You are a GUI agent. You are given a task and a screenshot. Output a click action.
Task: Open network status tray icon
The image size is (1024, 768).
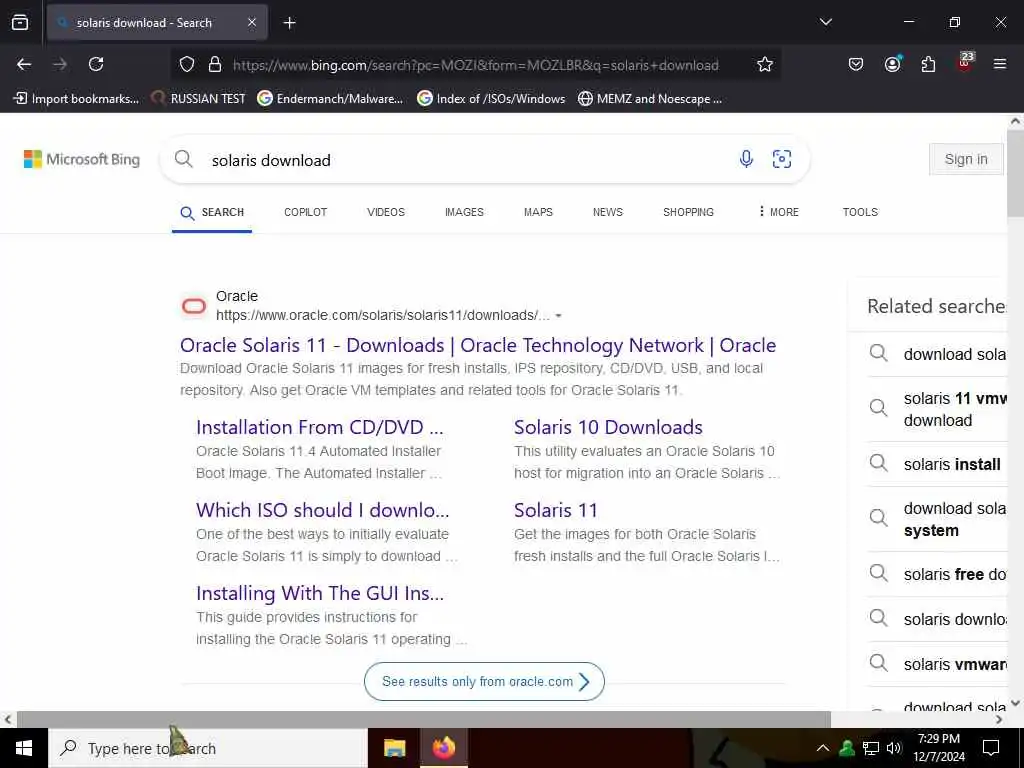pos(871,748)
